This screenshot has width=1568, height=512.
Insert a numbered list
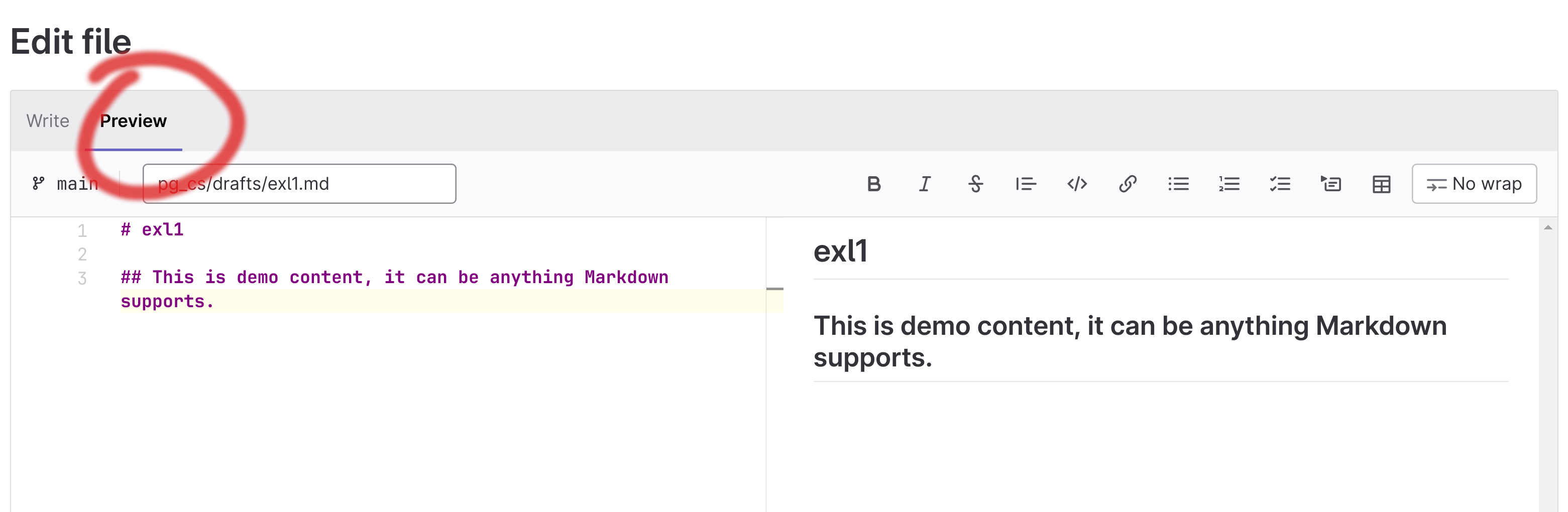[x=1229, y=184]
